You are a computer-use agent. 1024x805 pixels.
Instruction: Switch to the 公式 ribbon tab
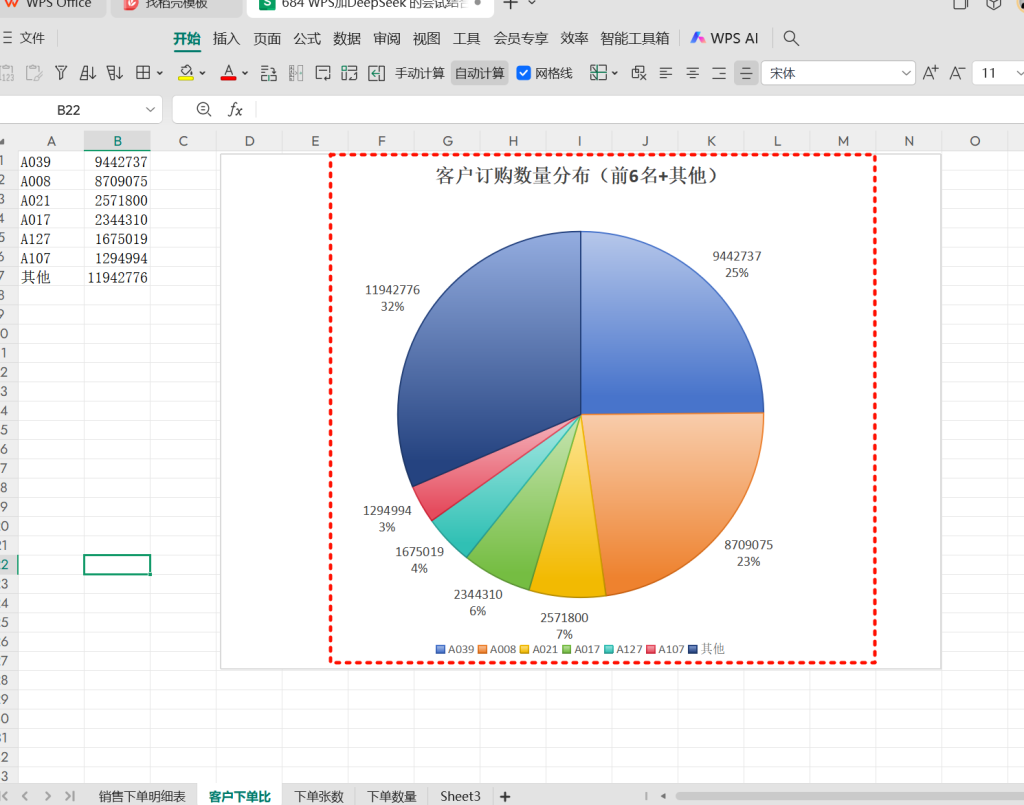[x=307, y=39]
